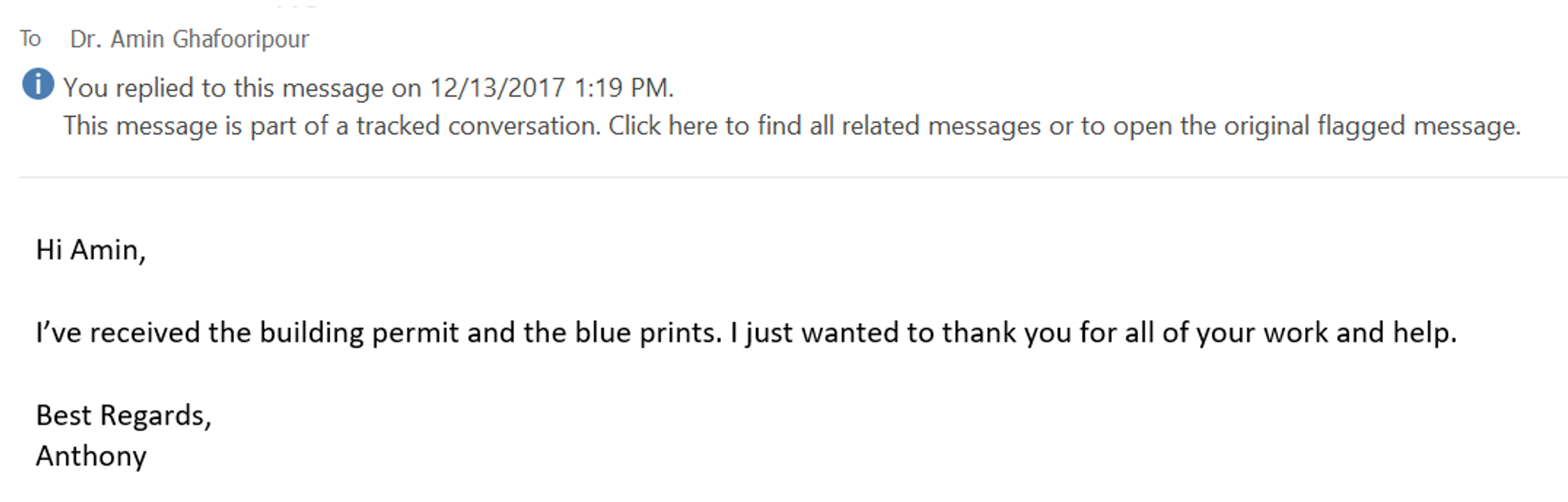Click the "Hi Amin," greeting line
The height and width of the screenshot is (502, 1568).
point(91,250)
